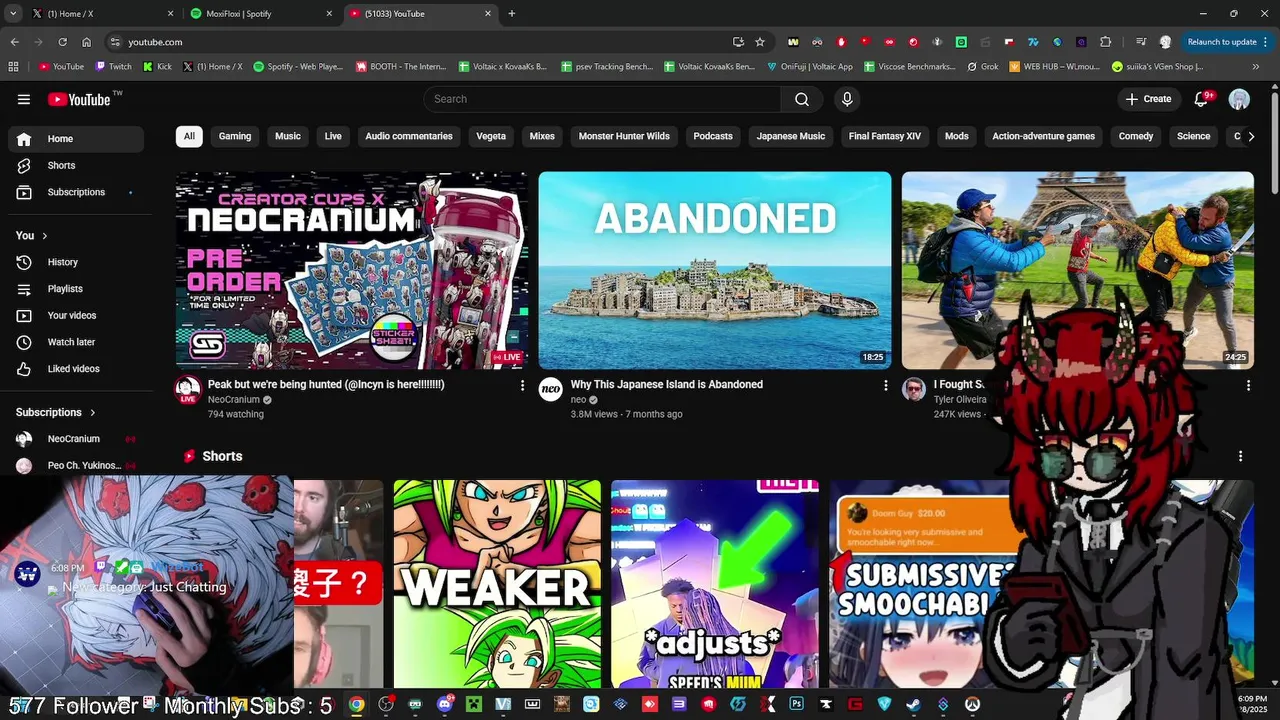Screen dimensions: 1280x720
Task: Open Photoshop from the taskbar
Action: click(796, 705)
